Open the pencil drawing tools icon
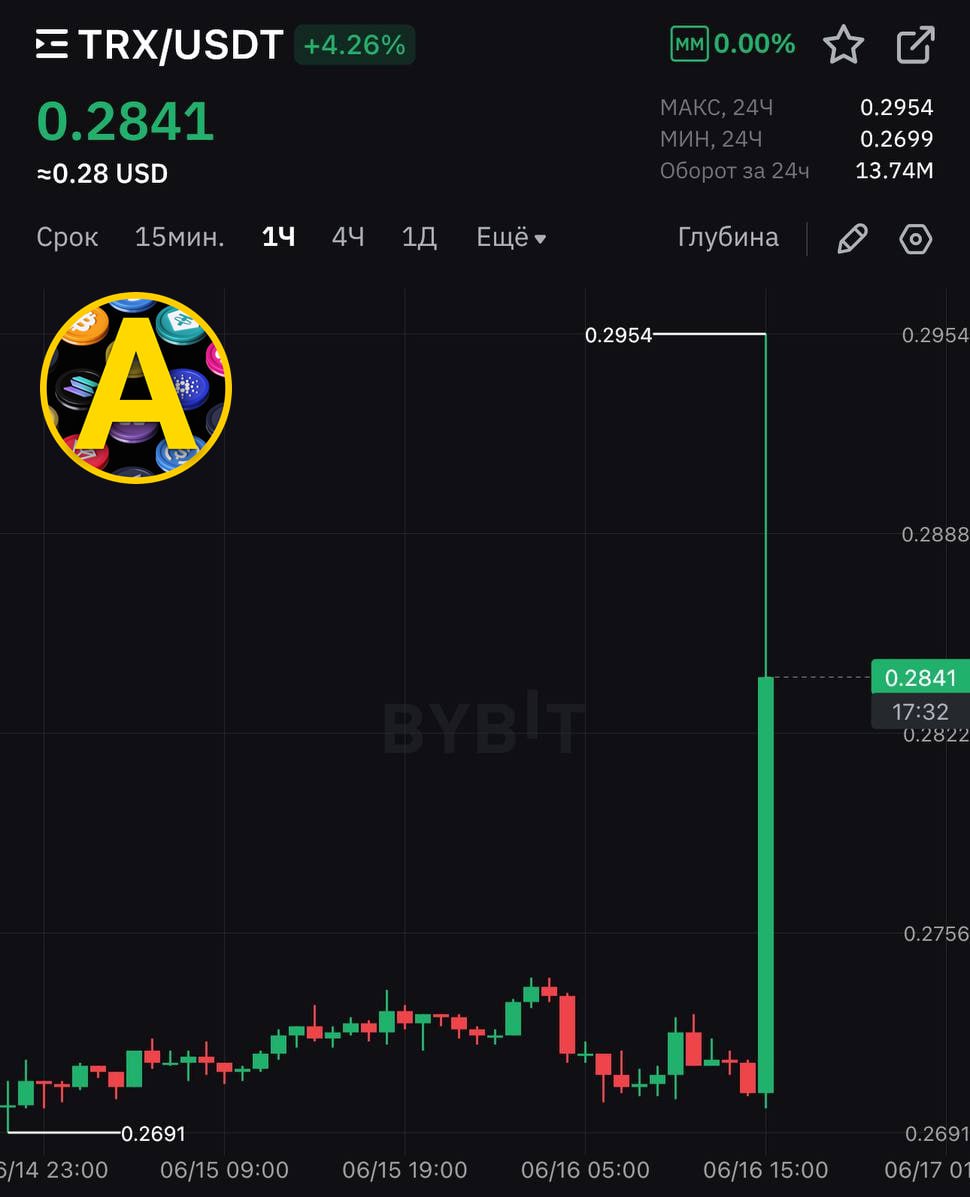 click(852, 238)
